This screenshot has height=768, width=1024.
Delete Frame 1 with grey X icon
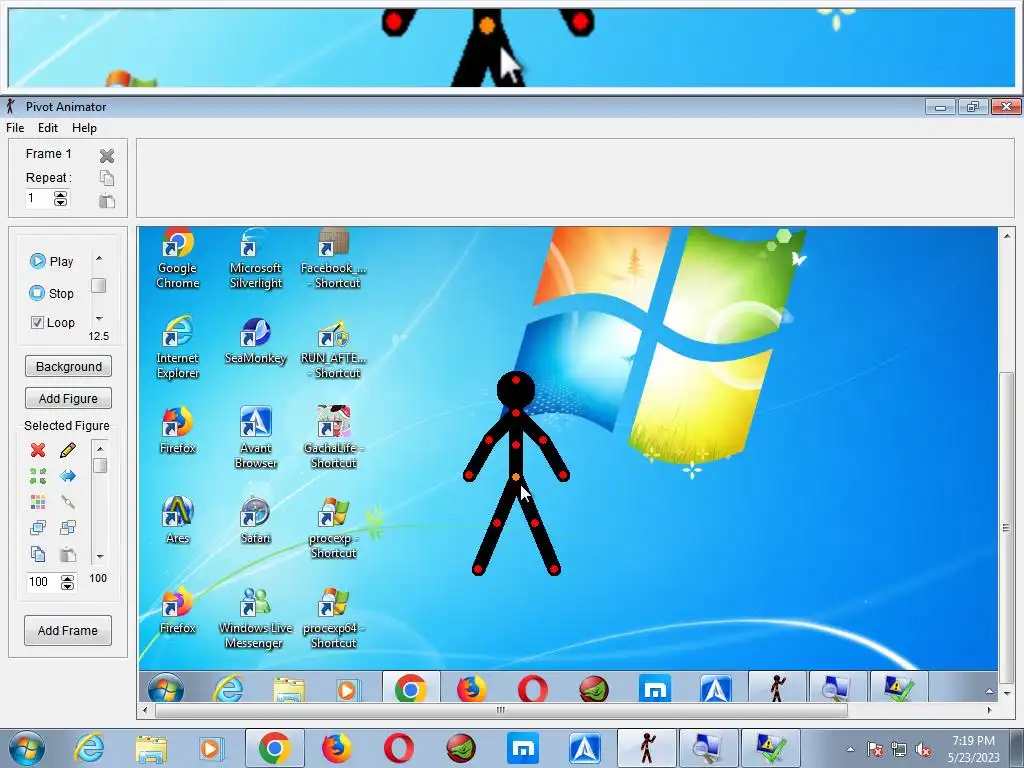[x=107, y=155]
